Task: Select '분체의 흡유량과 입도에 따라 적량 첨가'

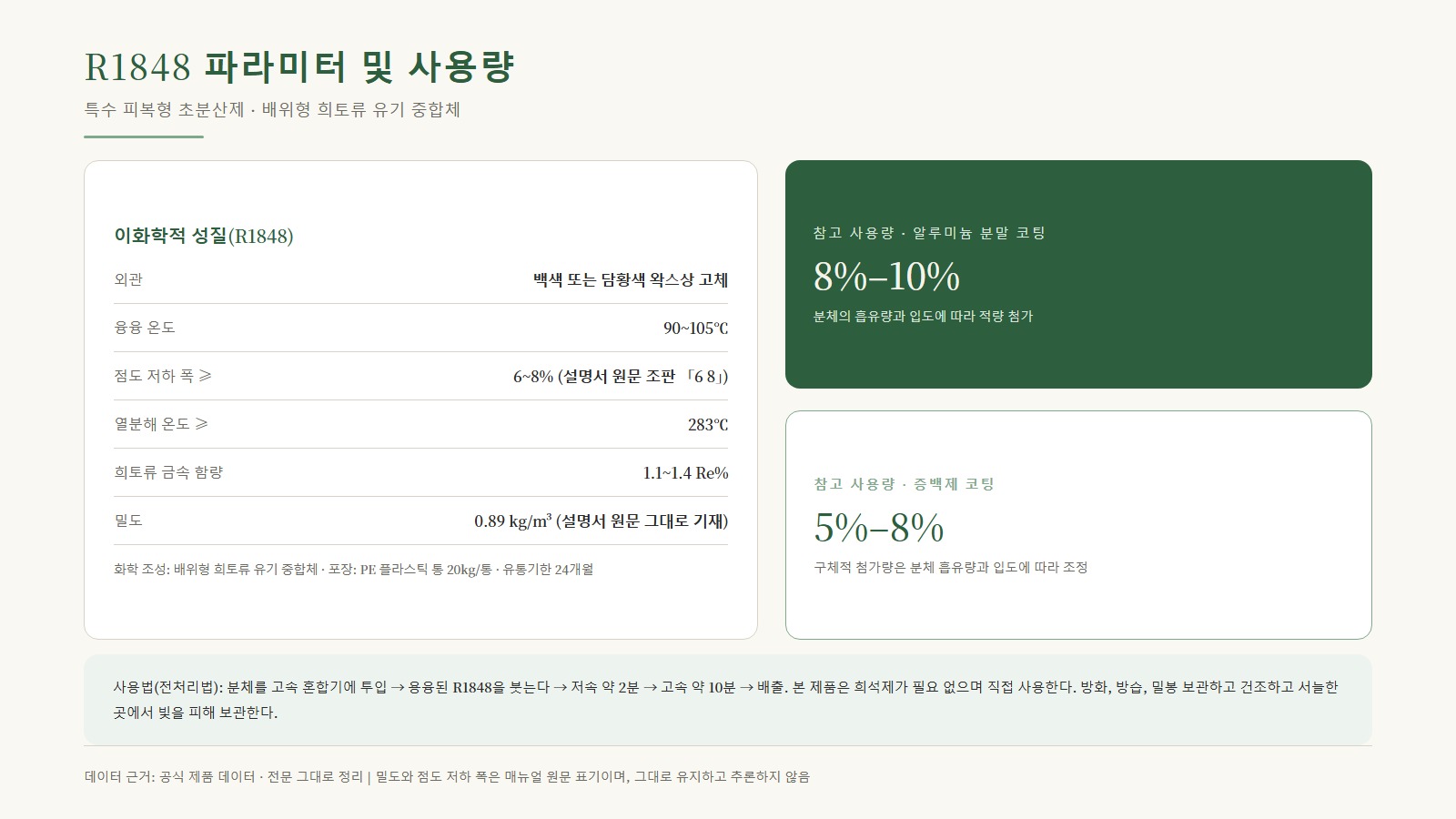Action: coord(924,317)
